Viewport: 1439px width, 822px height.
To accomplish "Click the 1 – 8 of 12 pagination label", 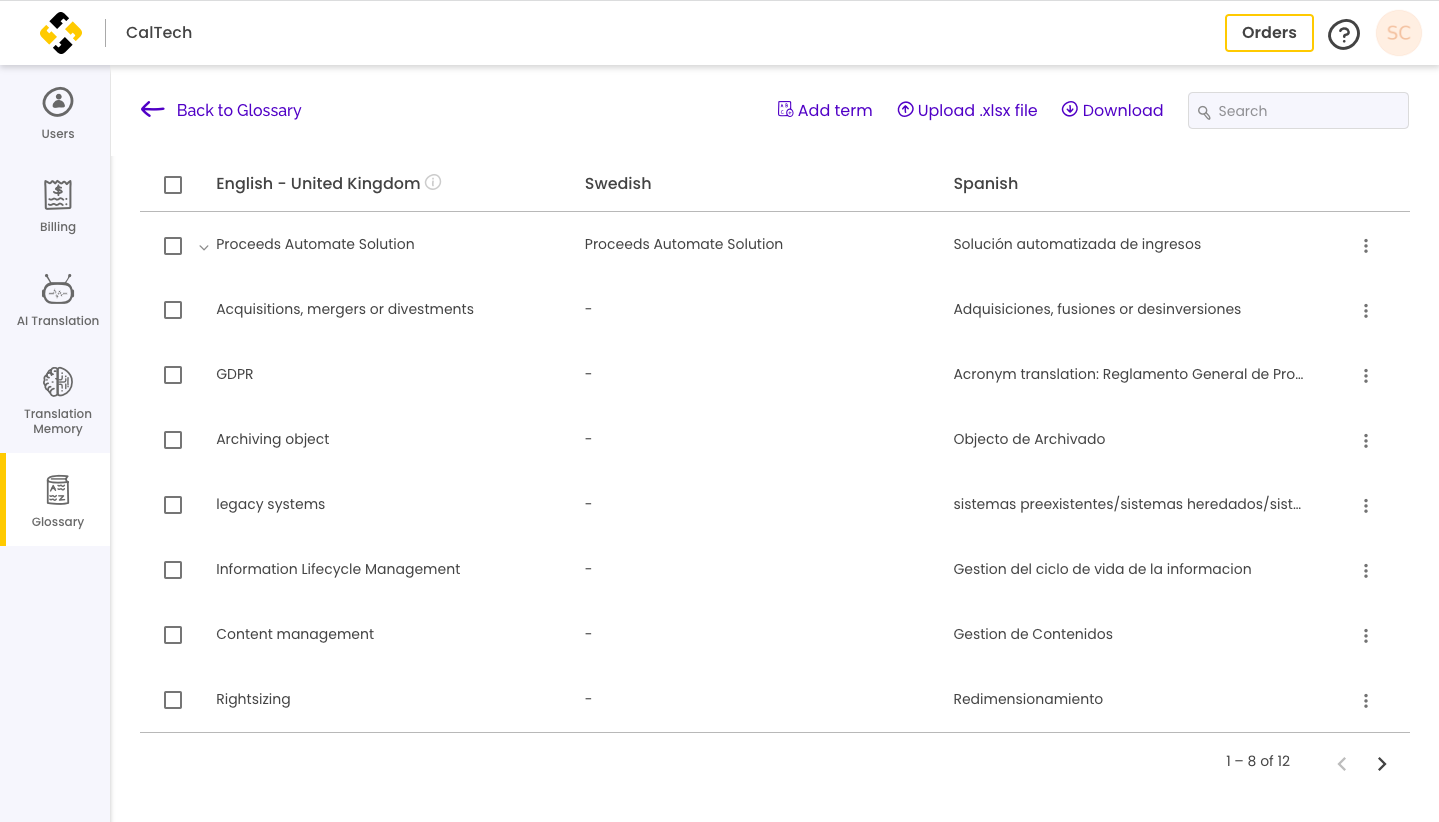I will tap(1258, 762).
